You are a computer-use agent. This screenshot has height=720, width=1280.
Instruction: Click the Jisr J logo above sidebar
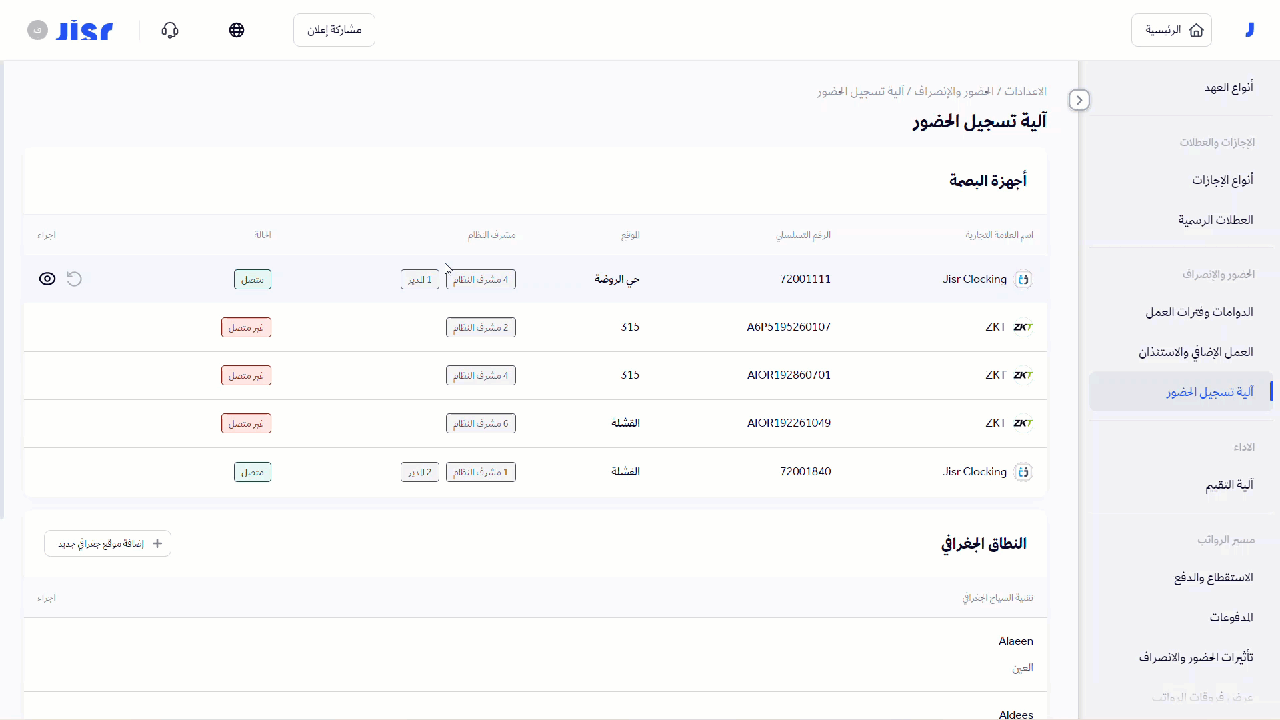(x=1249, y=30)
